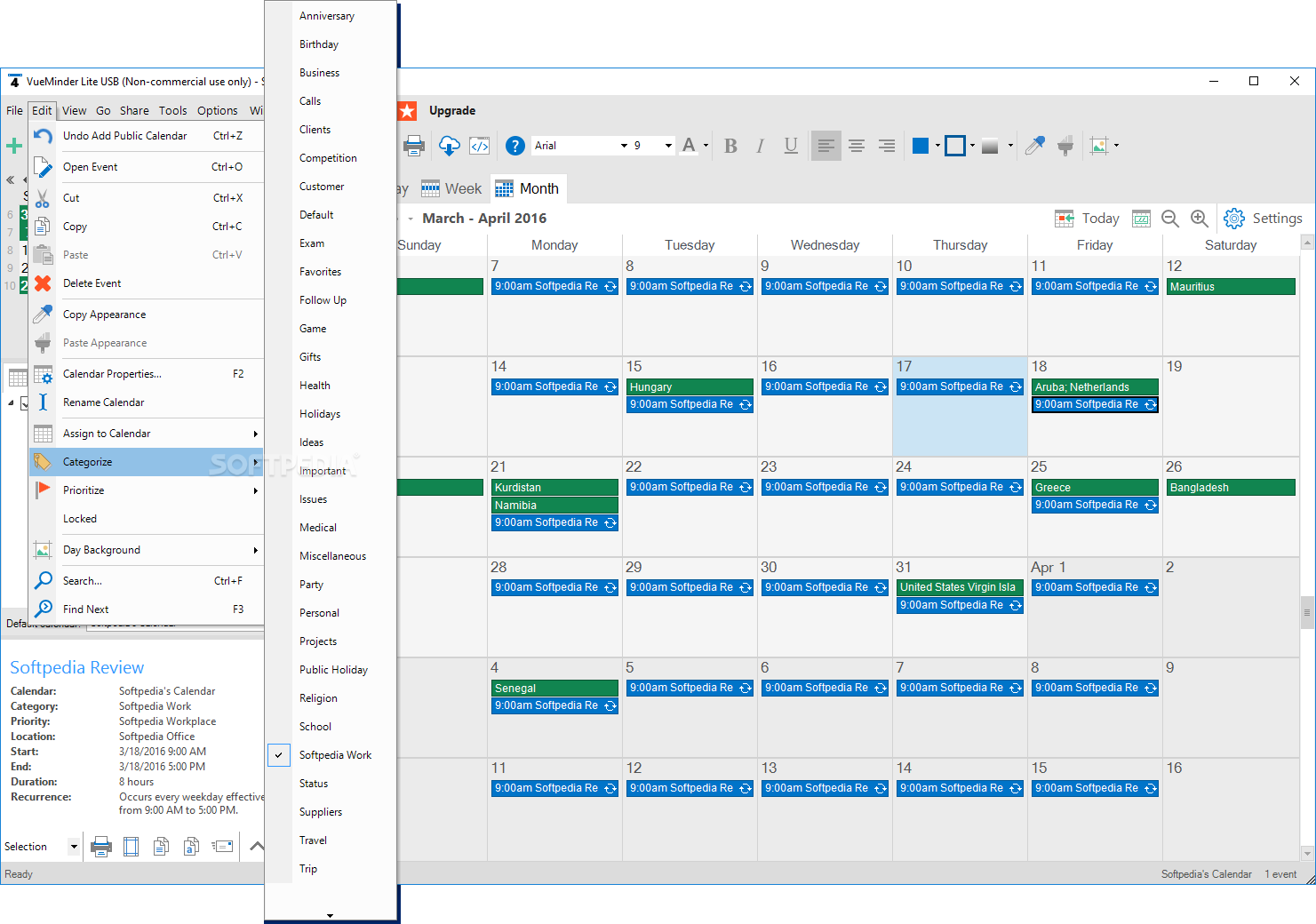The width and height of the screenshot is (1316, 924).
Task: Collapse details pane with the up chevron
Action: coord(256,847)
